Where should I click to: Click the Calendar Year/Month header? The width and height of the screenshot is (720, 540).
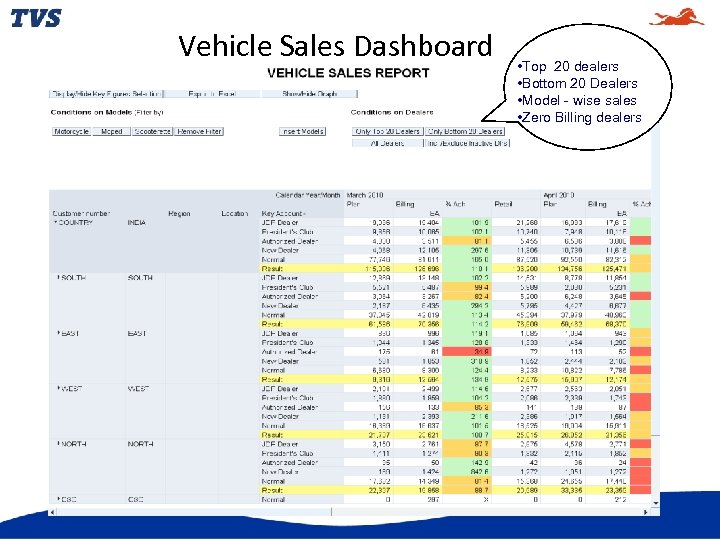coord(308,195)
